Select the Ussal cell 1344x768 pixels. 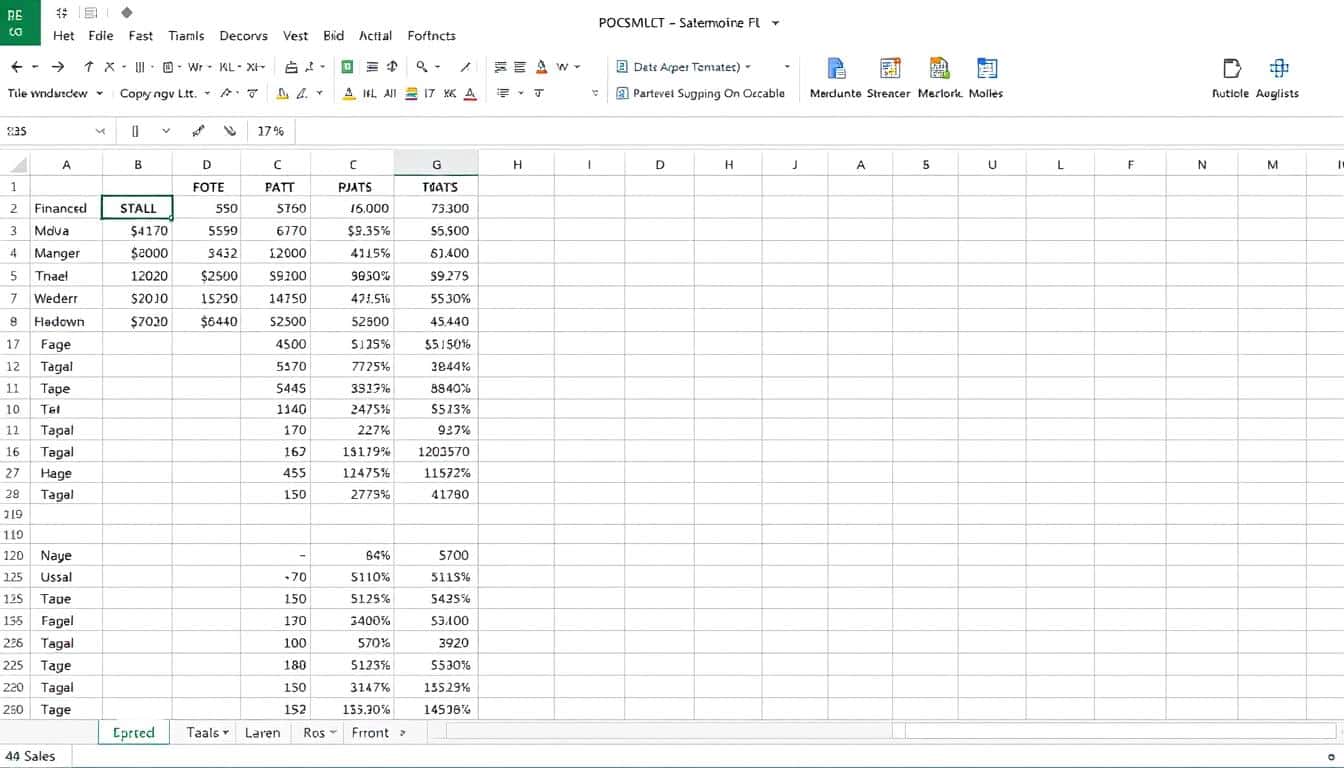coord(66,577)
